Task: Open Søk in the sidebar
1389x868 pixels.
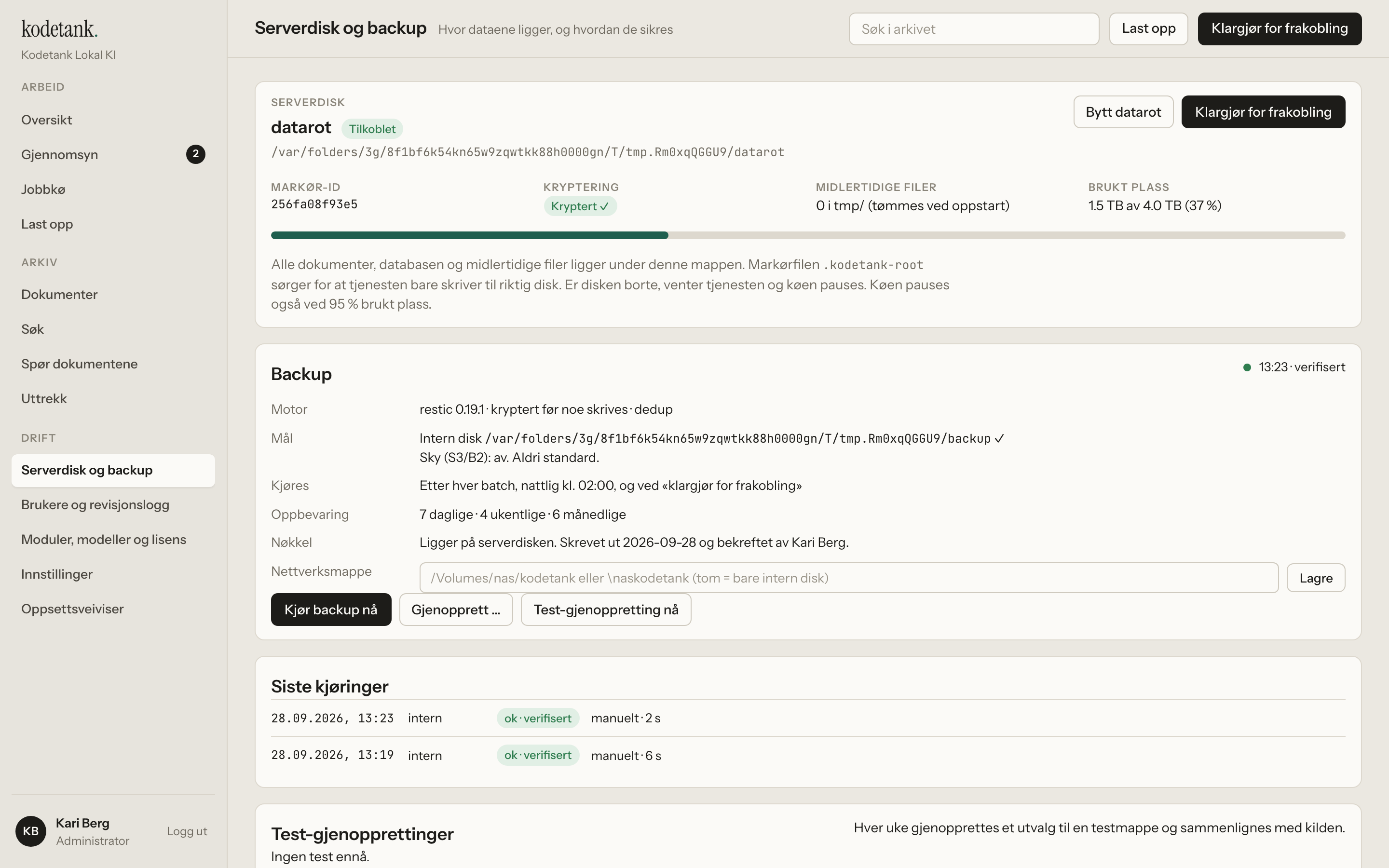Action: click(x=113, y=329)
